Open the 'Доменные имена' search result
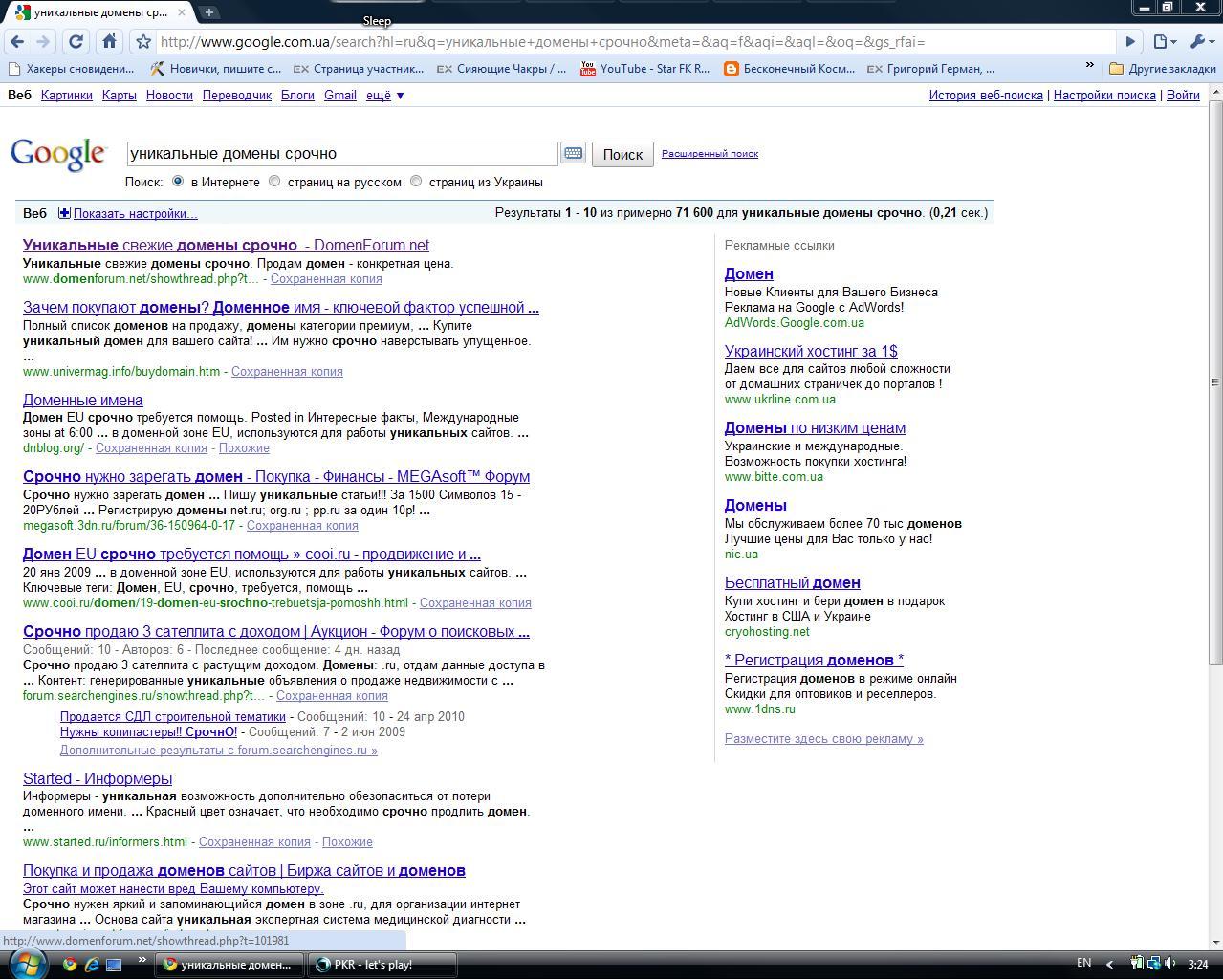The height and width of the screenshot is (980, 1223). click(x=83, y=401)
